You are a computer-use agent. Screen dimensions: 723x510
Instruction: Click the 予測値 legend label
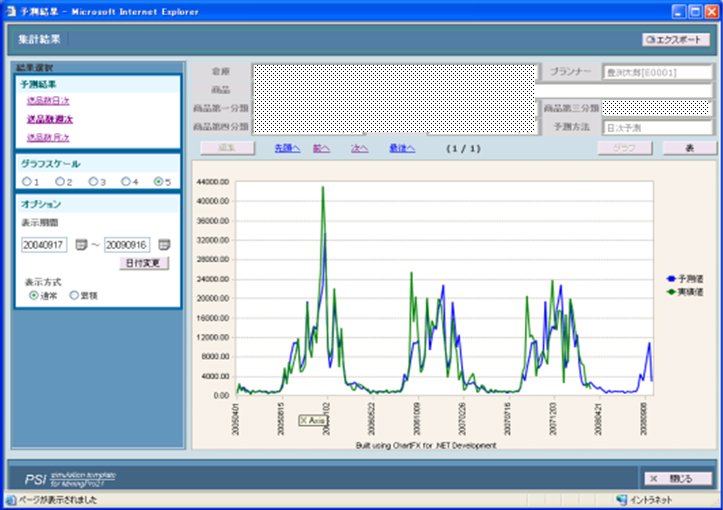(x=691, y=279)
